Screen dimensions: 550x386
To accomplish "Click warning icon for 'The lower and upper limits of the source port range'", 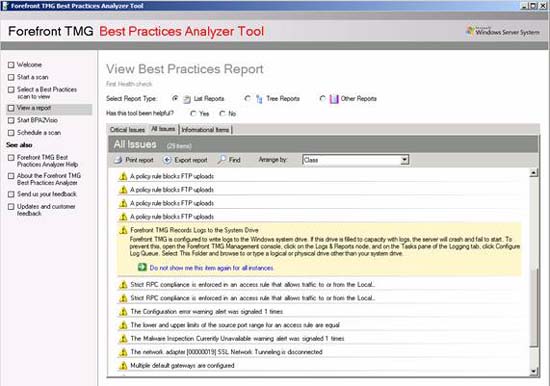I will pyautogui.click(x=123, y=325).
